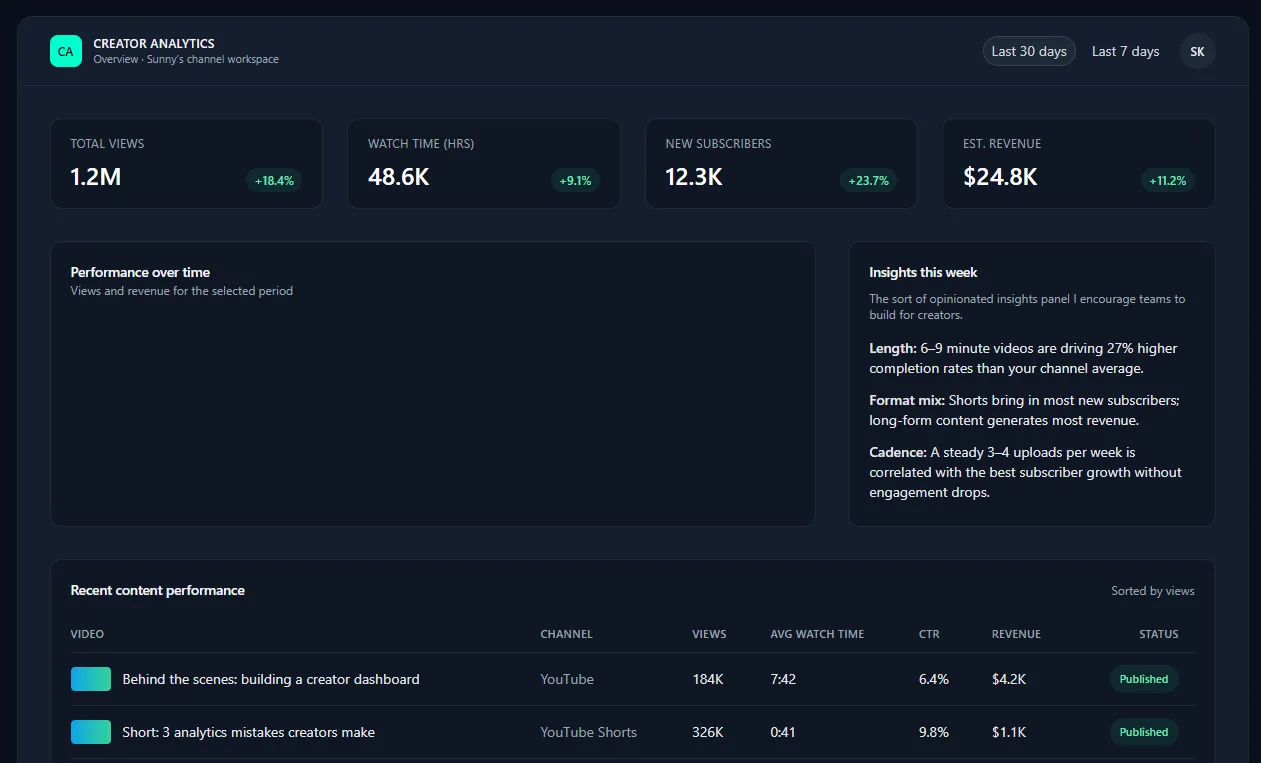Click the Est. Revenue $24.8K value

(1000, 177)
